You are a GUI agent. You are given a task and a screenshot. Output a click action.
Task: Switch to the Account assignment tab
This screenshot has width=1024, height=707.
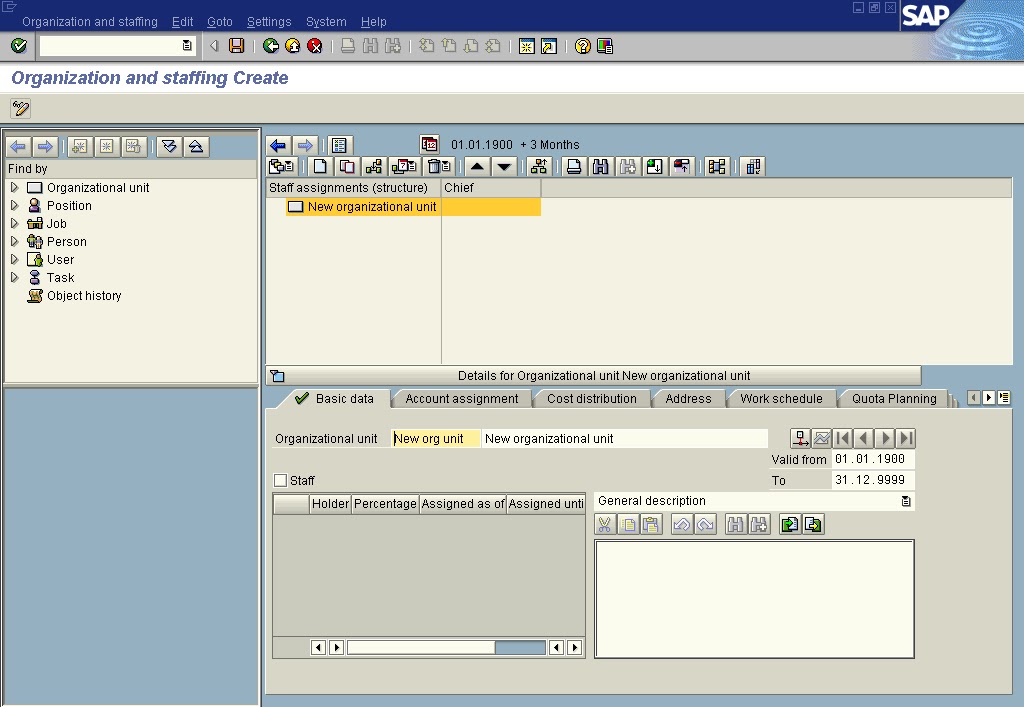460,397
